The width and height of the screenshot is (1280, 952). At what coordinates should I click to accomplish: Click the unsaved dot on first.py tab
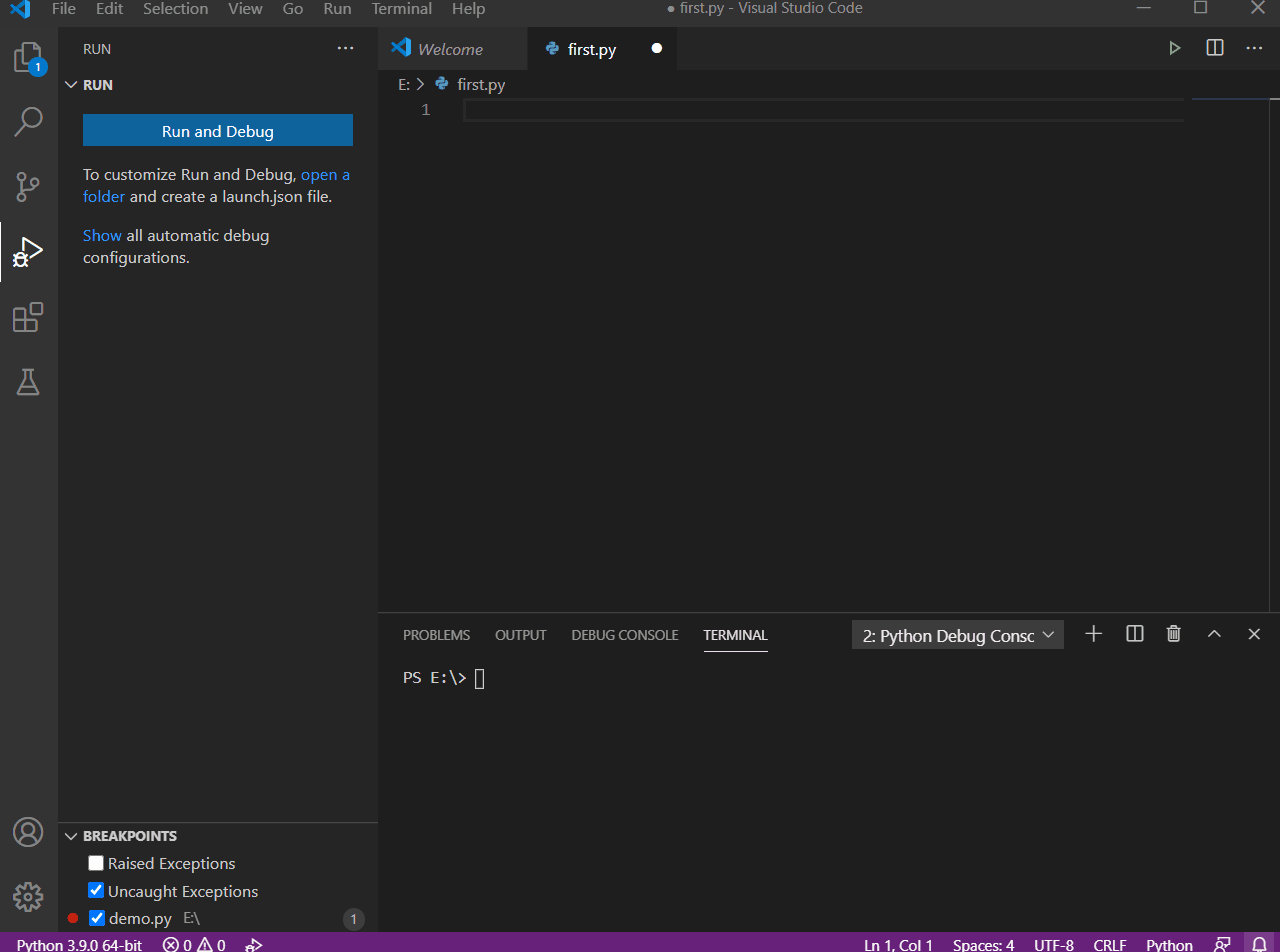tap(657, 48)
